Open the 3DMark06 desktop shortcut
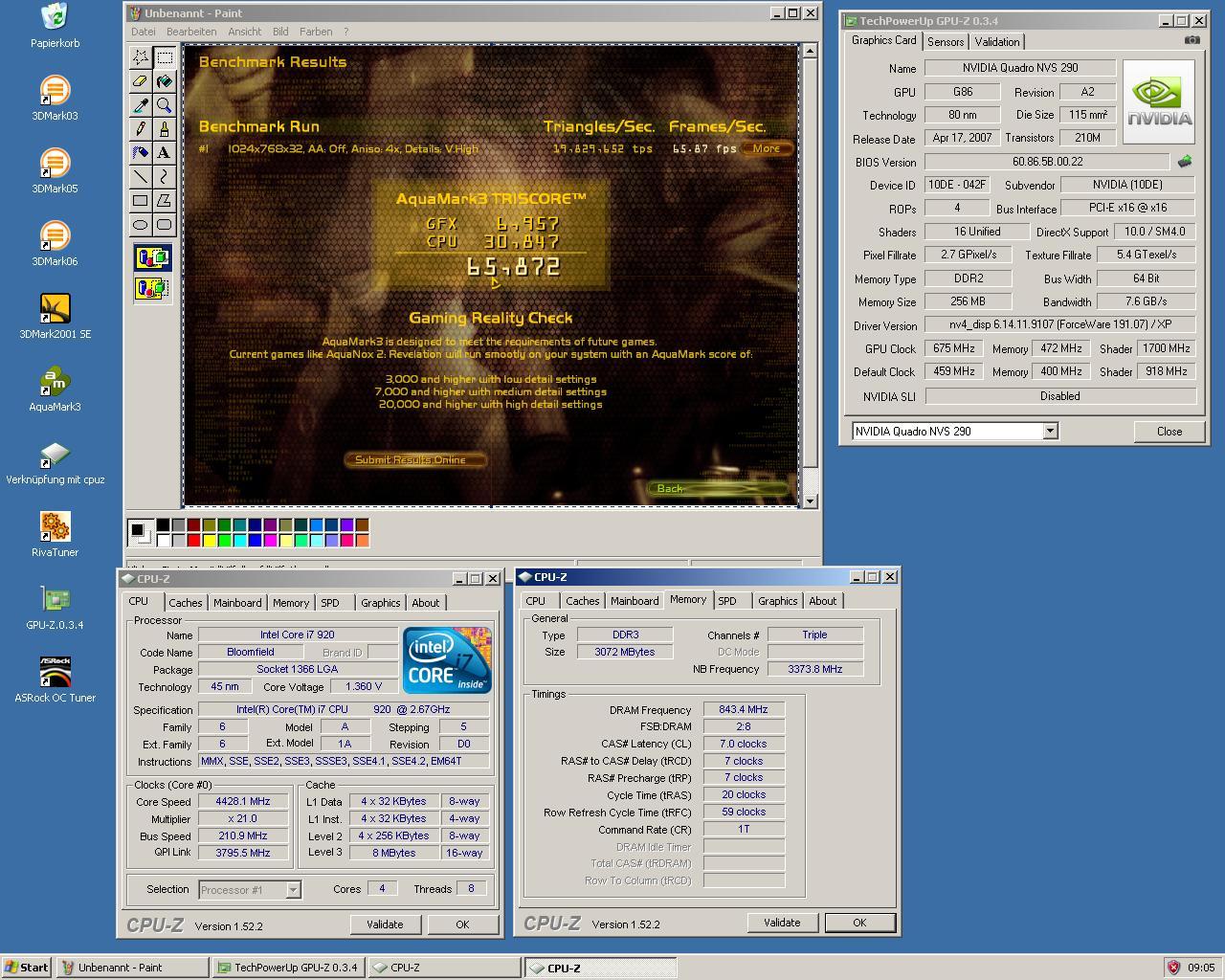Image resolution: width=1225 pixels, height=980 pixels. tap(55, 244)
